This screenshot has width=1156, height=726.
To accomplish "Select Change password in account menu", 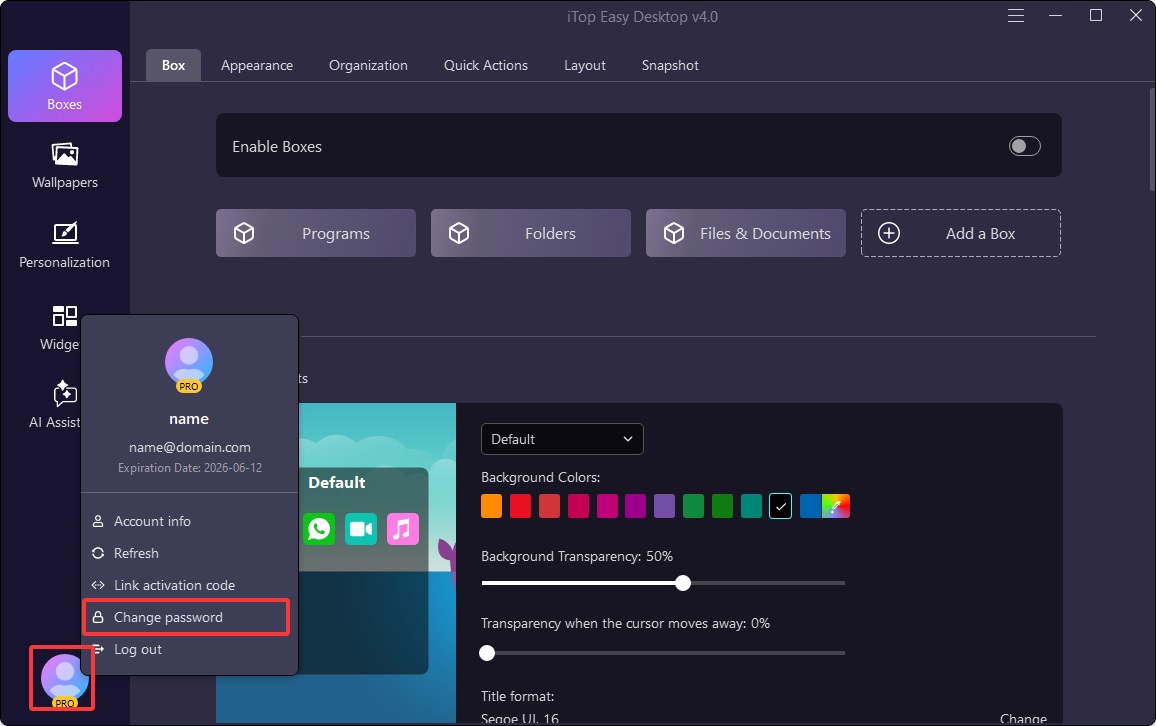I will click(x=168, y=617).
